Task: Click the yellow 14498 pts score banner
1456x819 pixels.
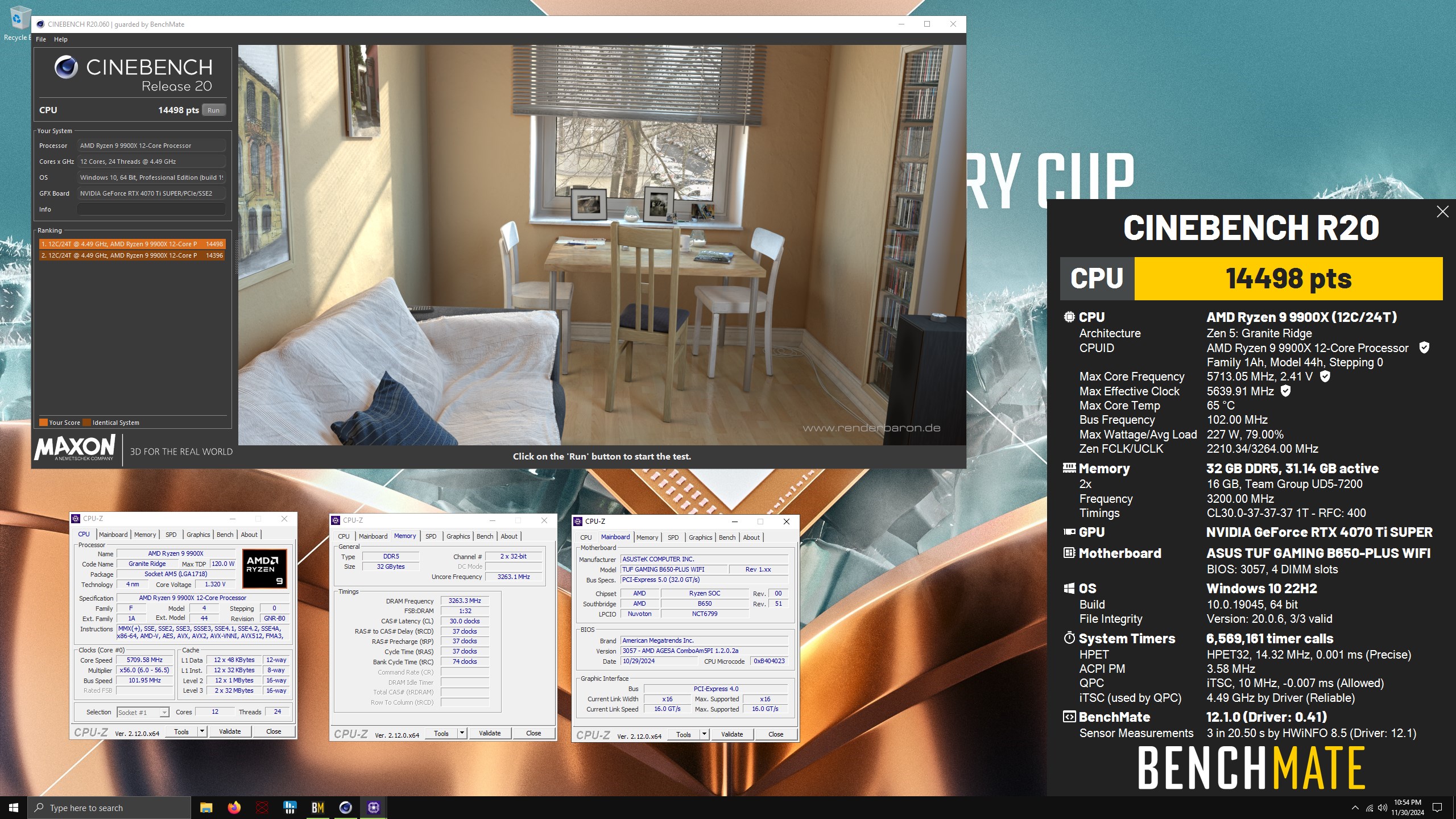Action: [x=1288, y=279]
